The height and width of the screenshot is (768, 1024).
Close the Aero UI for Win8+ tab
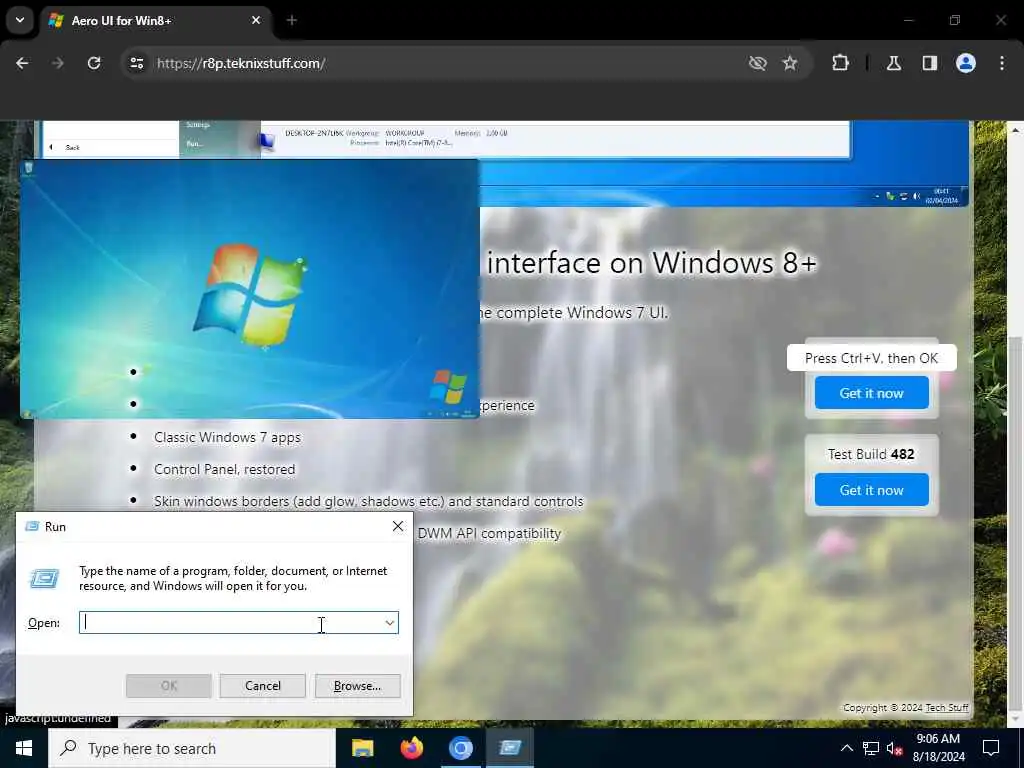pyautogui.click(x=256, y=20)
